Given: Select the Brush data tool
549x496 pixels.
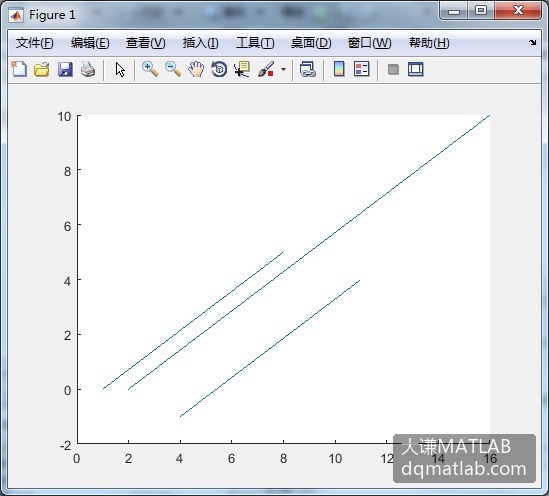Looking at the screenshot, I should tap(266, 69).
